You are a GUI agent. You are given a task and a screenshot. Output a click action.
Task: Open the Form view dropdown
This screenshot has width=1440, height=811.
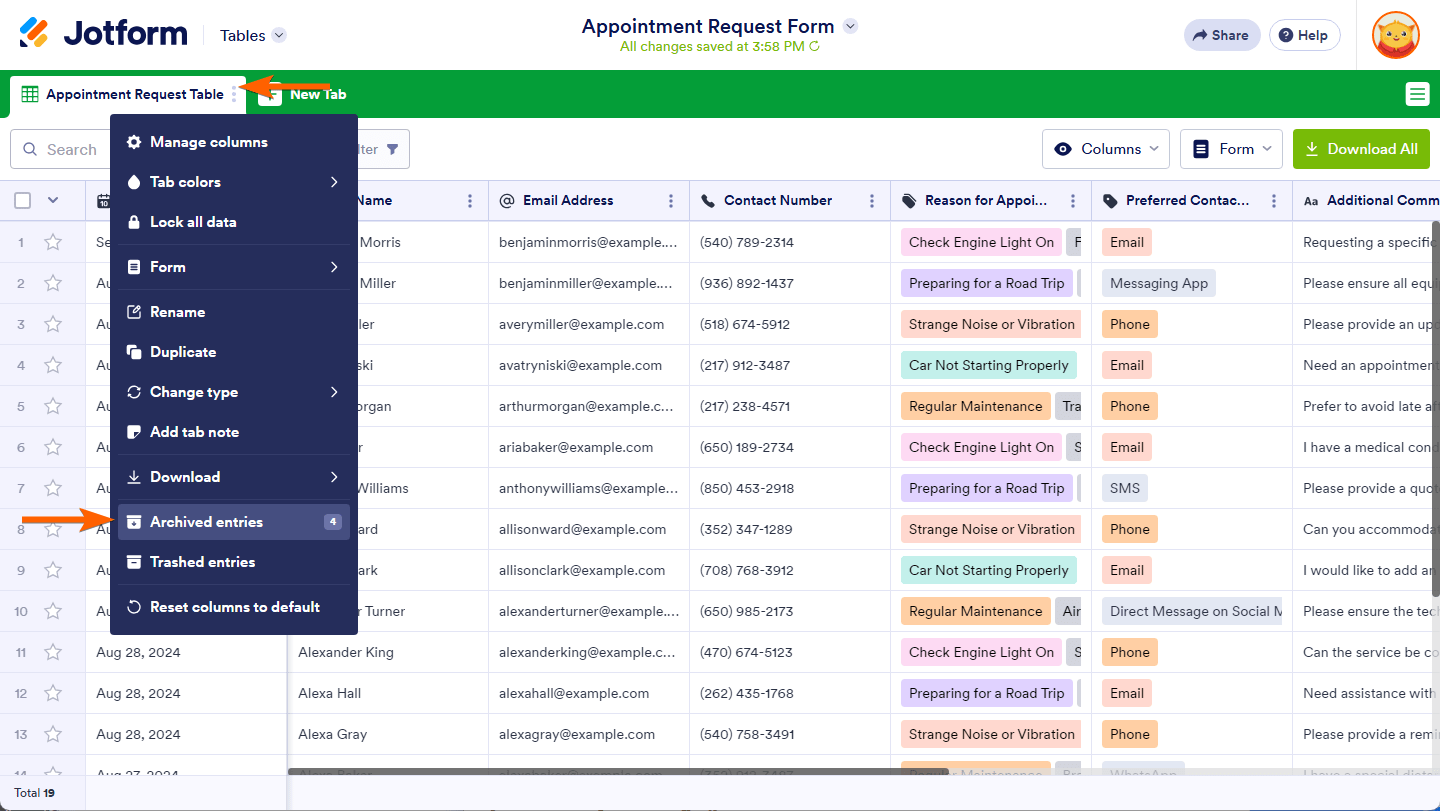(x=1232, y=149)
